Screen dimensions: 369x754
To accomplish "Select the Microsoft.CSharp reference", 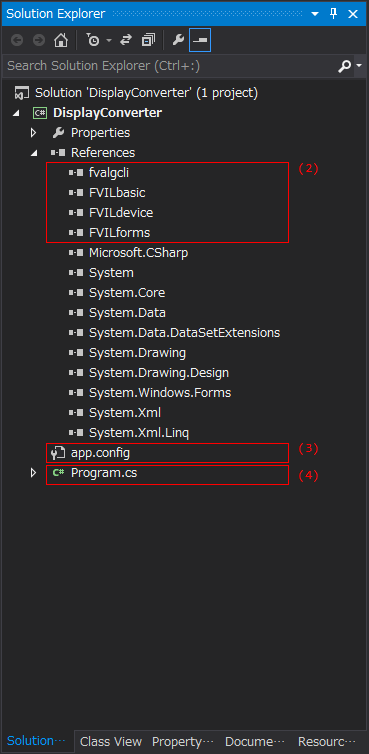I will pos(139,252).
